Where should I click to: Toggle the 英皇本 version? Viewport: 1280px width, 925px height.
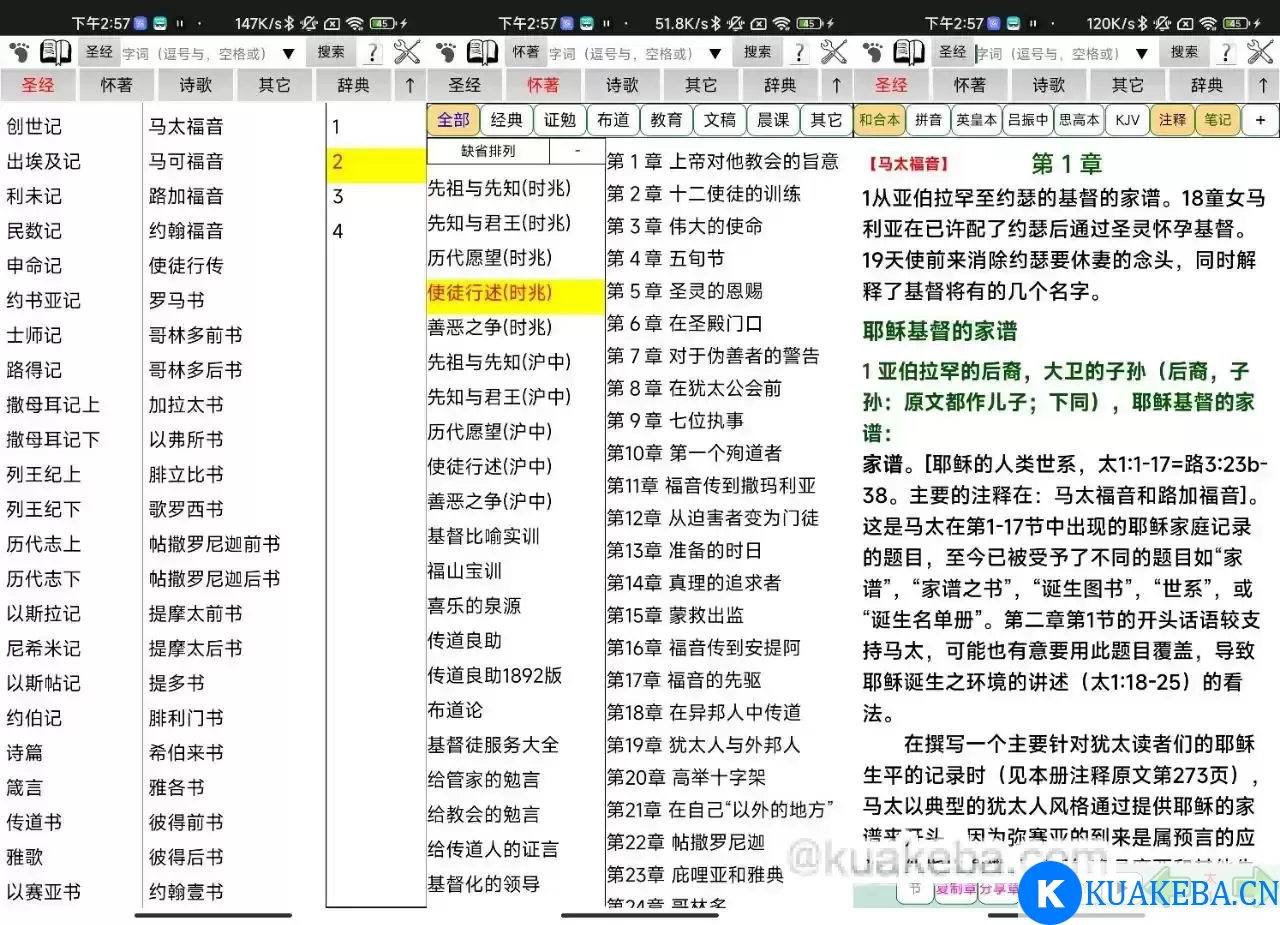(x=976, y=120)
